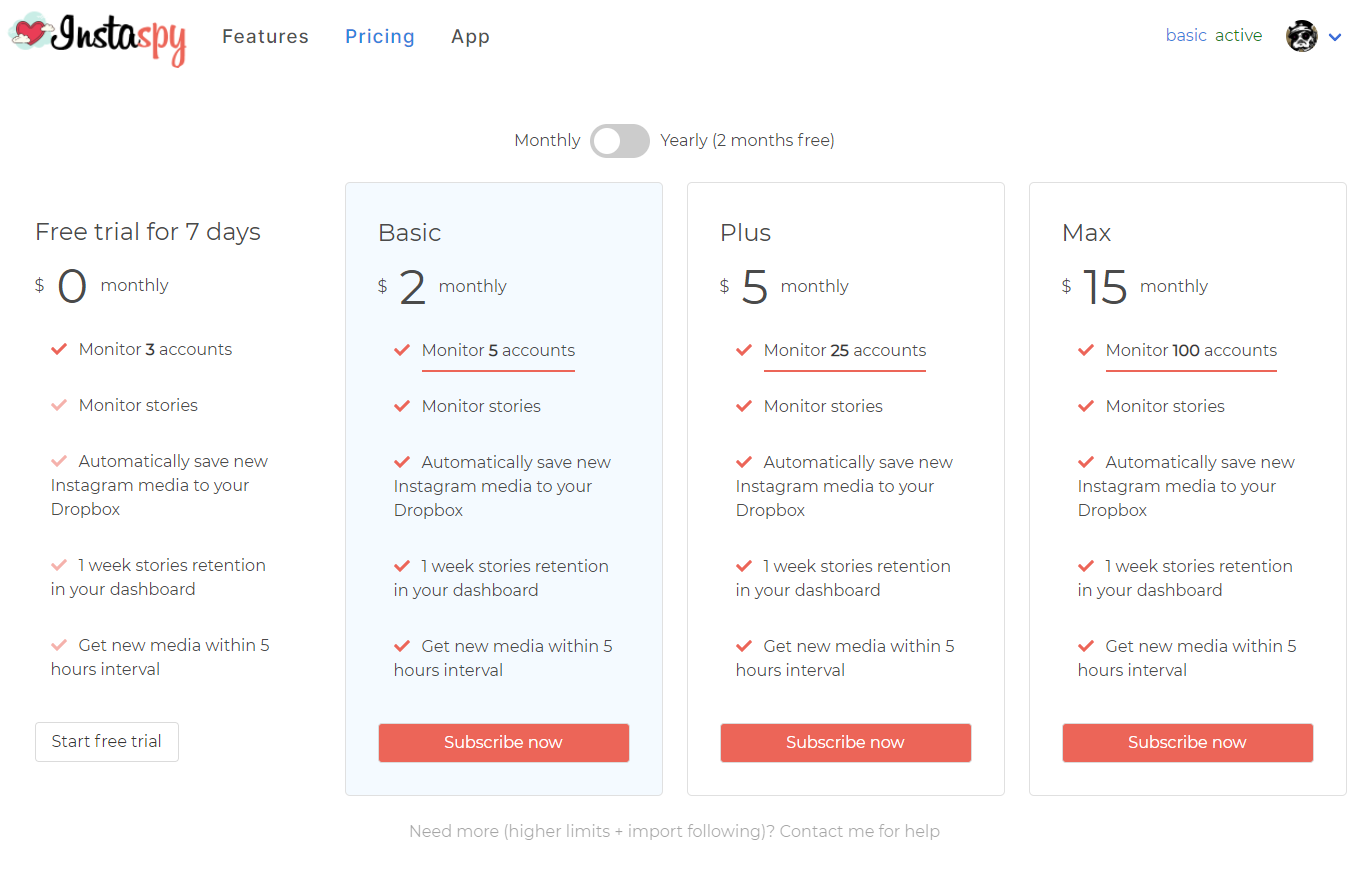Click Start free trial button
This screenshot has height=893, width=1363.
pyautogui.click(x=107, y=742)
